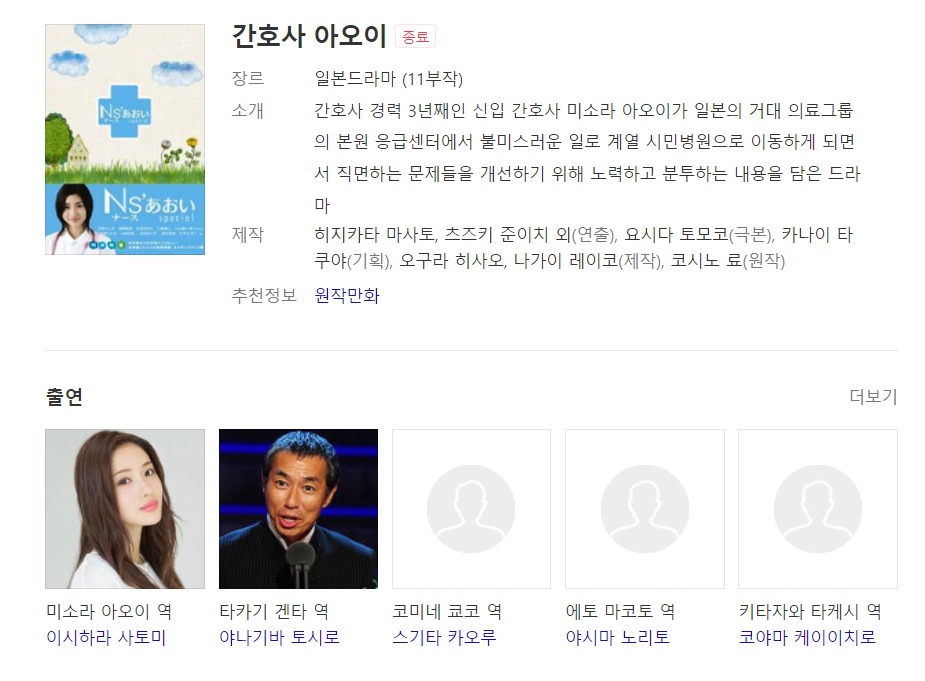The height and width of the screenshot is (681, 925).
Task: Select placeholder avatar for 스기타 카오루
Action: (x=471, y=509)
